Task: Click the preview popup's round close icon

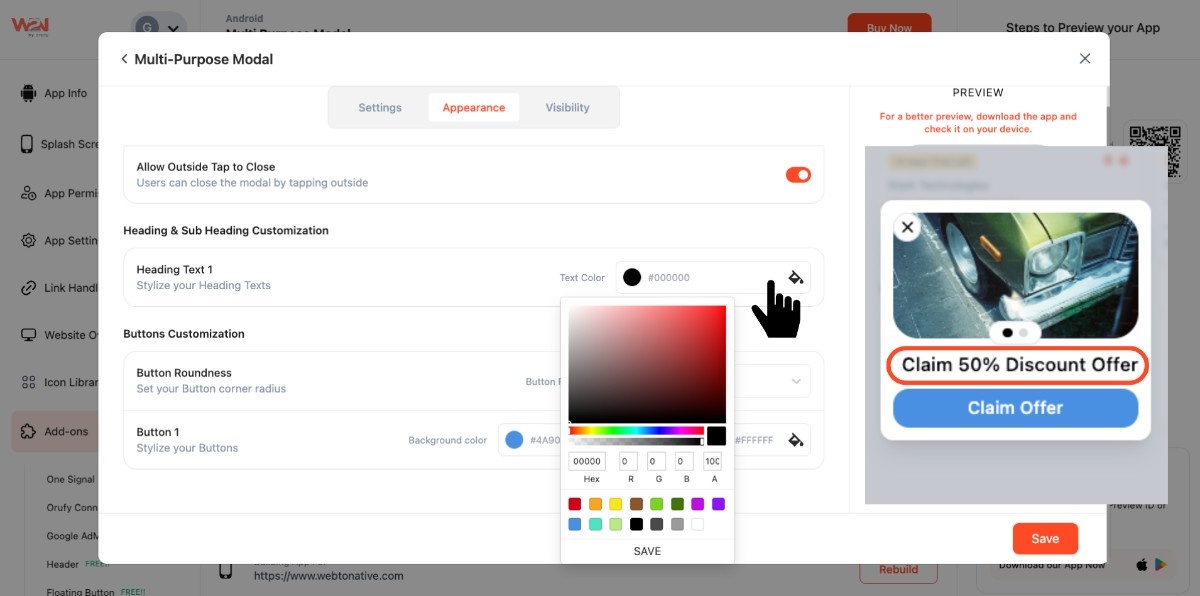Action: [x=907, y=228]
